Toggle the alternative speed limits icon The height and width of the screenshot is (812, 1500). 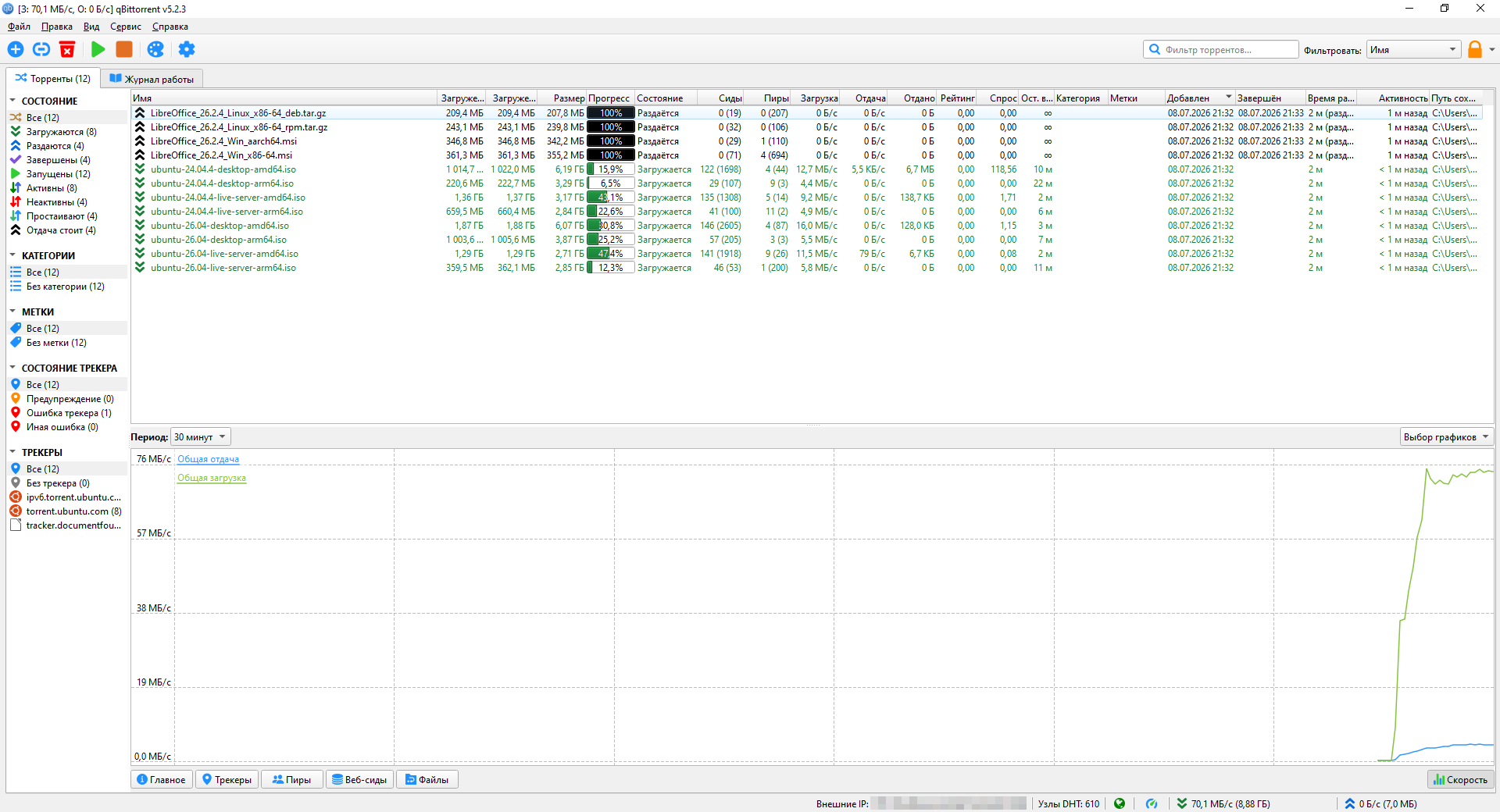[1152, 803]
